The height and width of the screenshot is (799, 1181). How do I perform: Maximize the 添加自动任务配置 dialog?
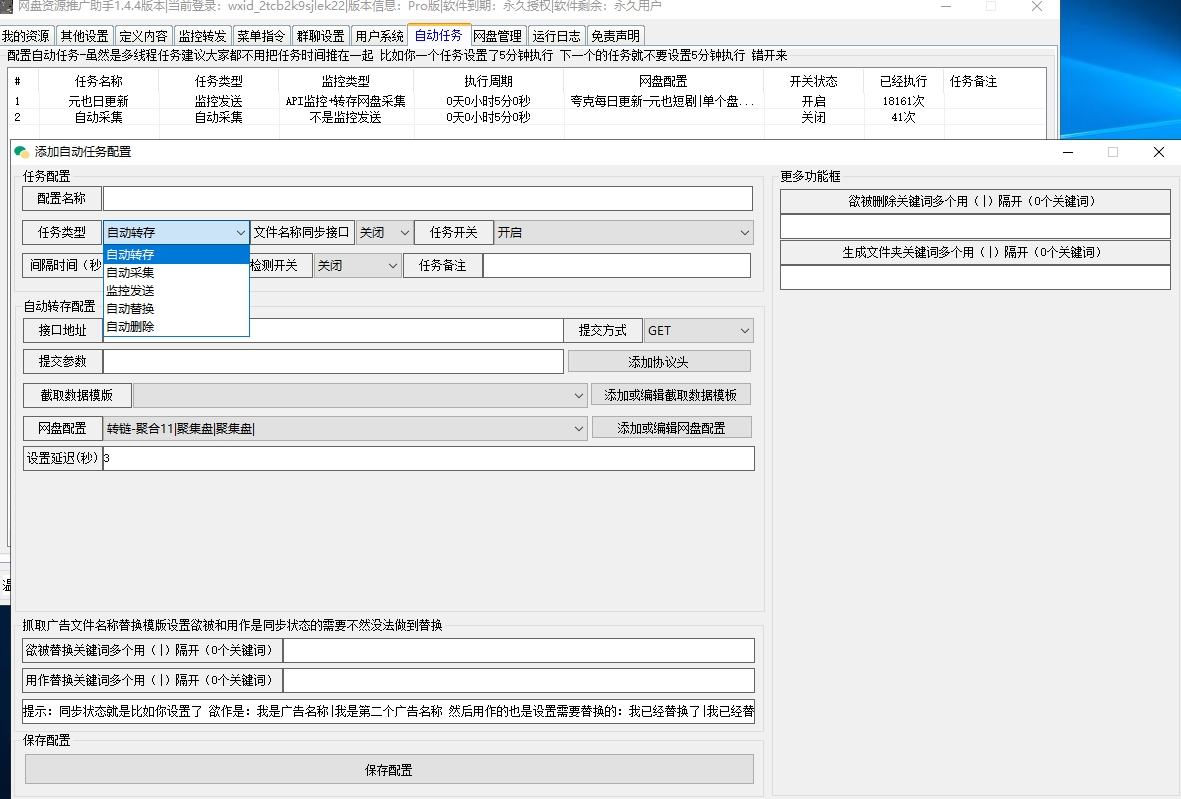(1112, 152)
